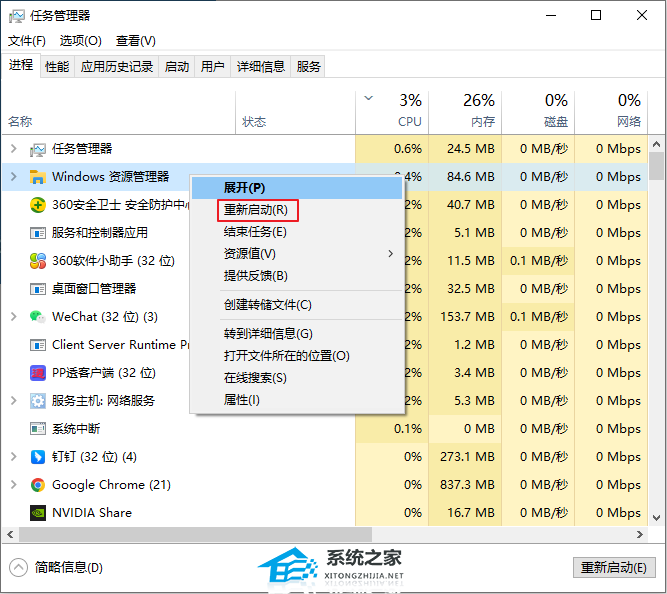
Task: Switch to the 详细信息 tab
Action: coord(260,66)
